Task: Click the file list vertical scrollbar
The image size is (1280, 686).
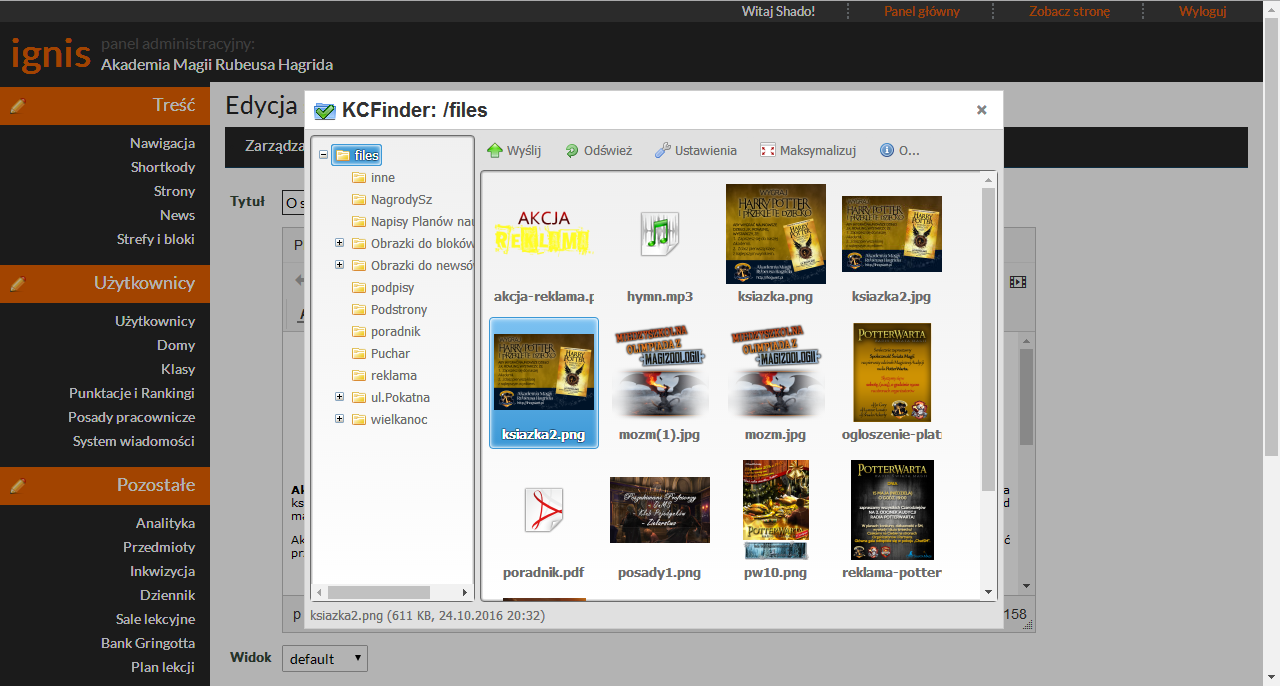Action: pos(988,340)
